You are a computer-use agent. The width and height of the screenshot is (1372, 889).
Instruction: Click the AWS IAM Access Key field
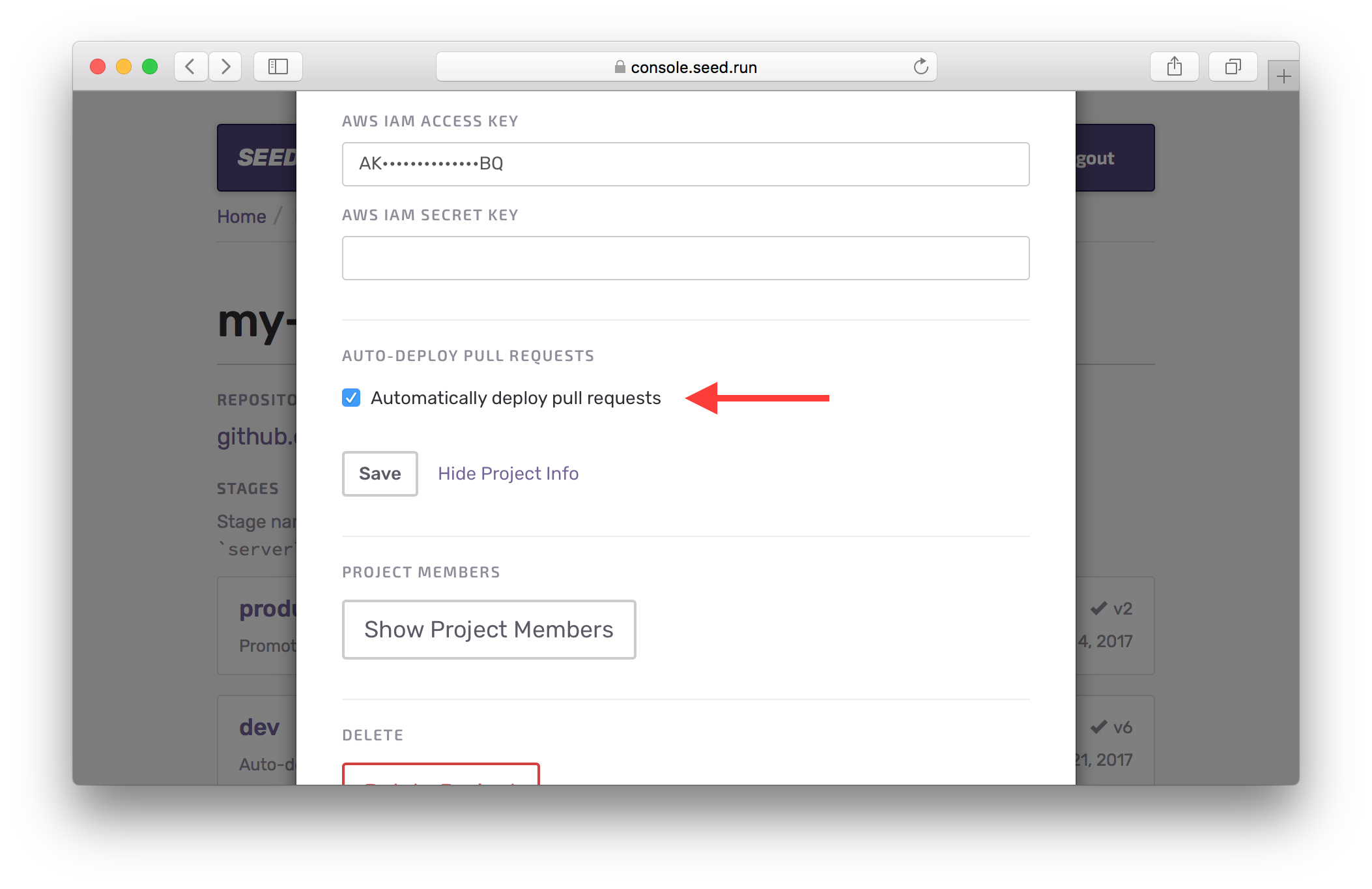tap(685, 164)
